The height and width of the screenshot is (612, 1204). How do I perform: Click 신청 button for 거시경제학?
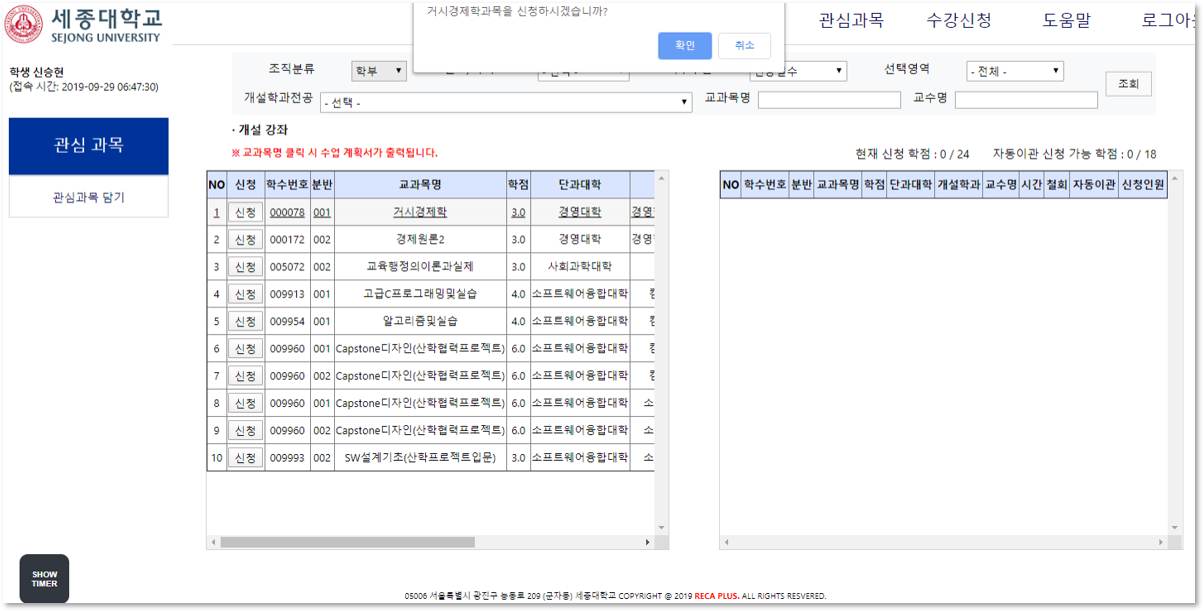[245, 212]
